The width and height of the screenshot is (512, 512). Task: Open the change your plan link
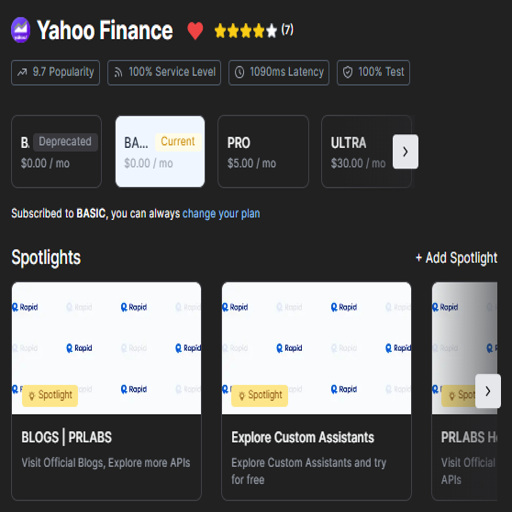point(221,213)
